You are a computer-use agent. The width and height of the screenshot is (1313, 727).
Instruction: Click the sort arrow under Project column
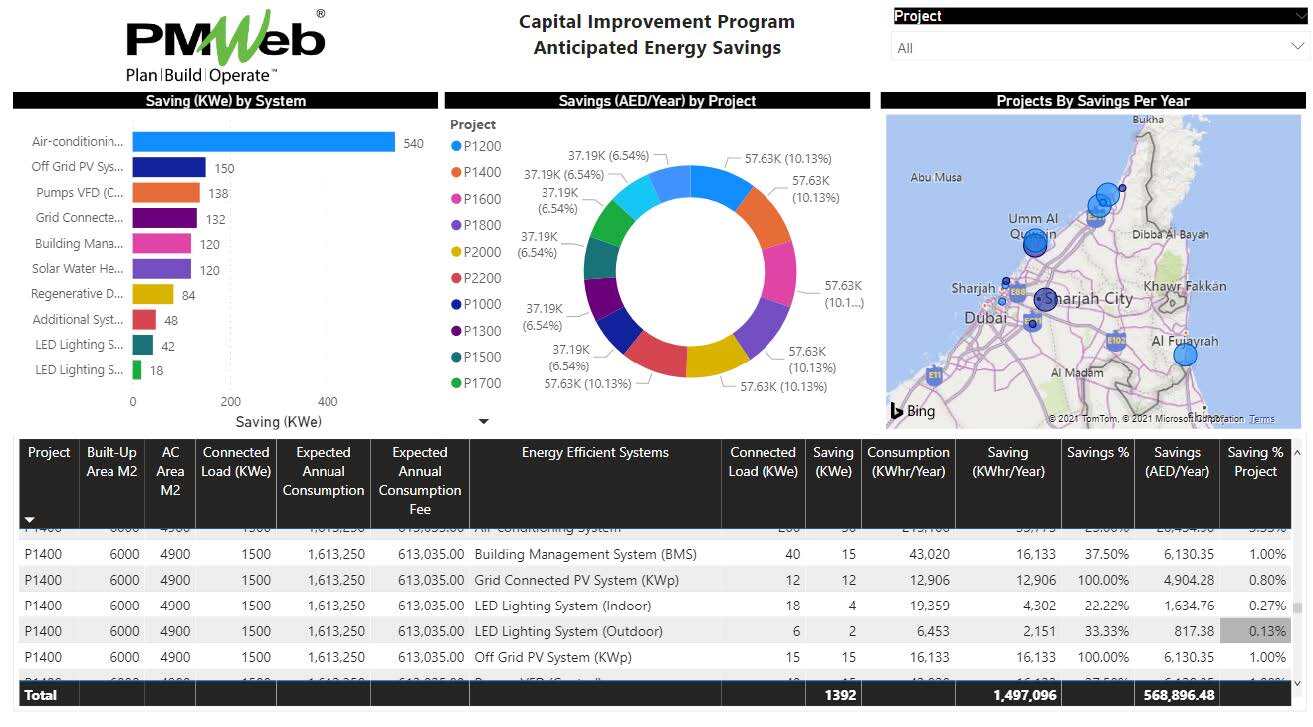pos(29,520)
